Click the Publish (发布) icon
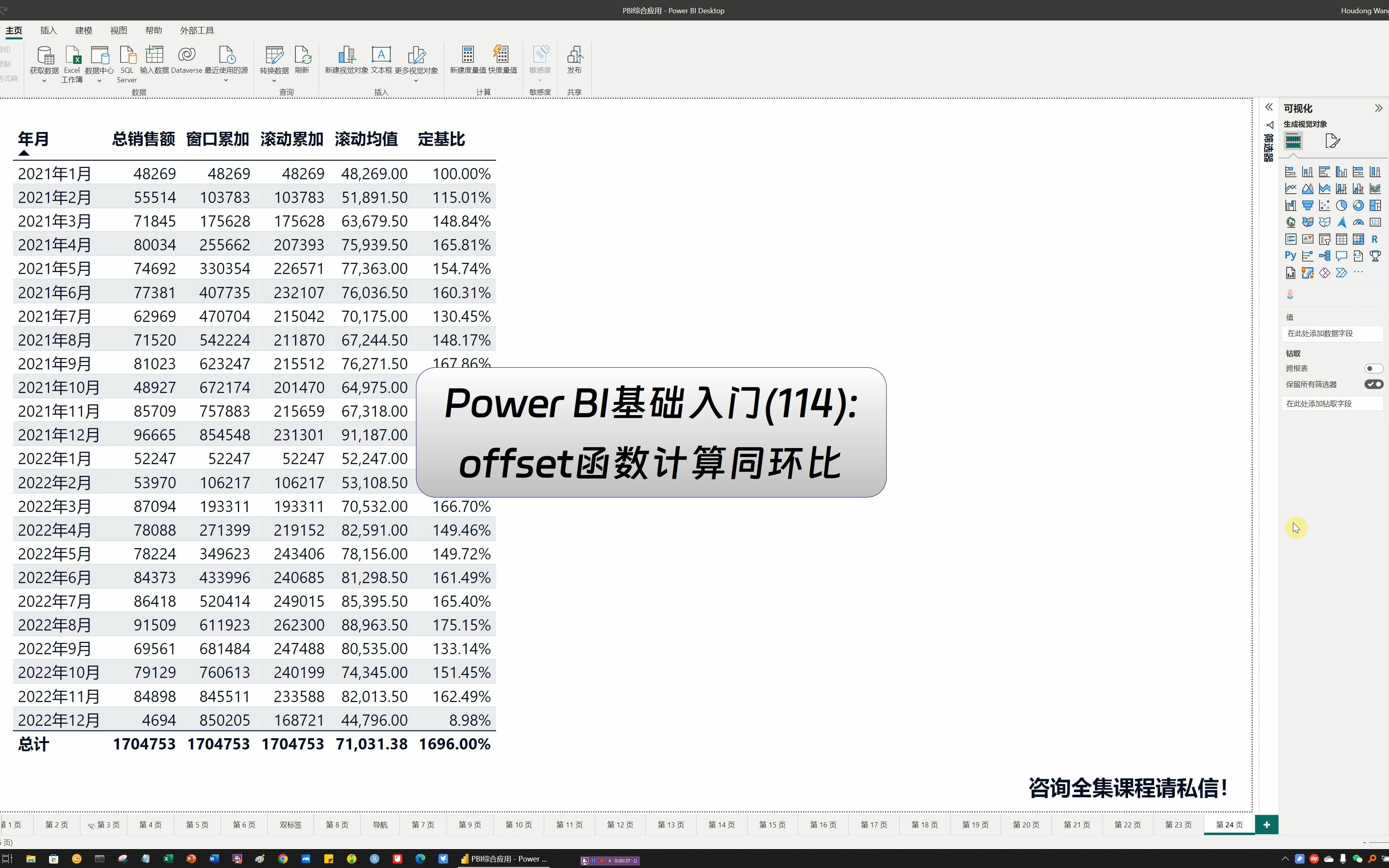 (x=575, y=55)
